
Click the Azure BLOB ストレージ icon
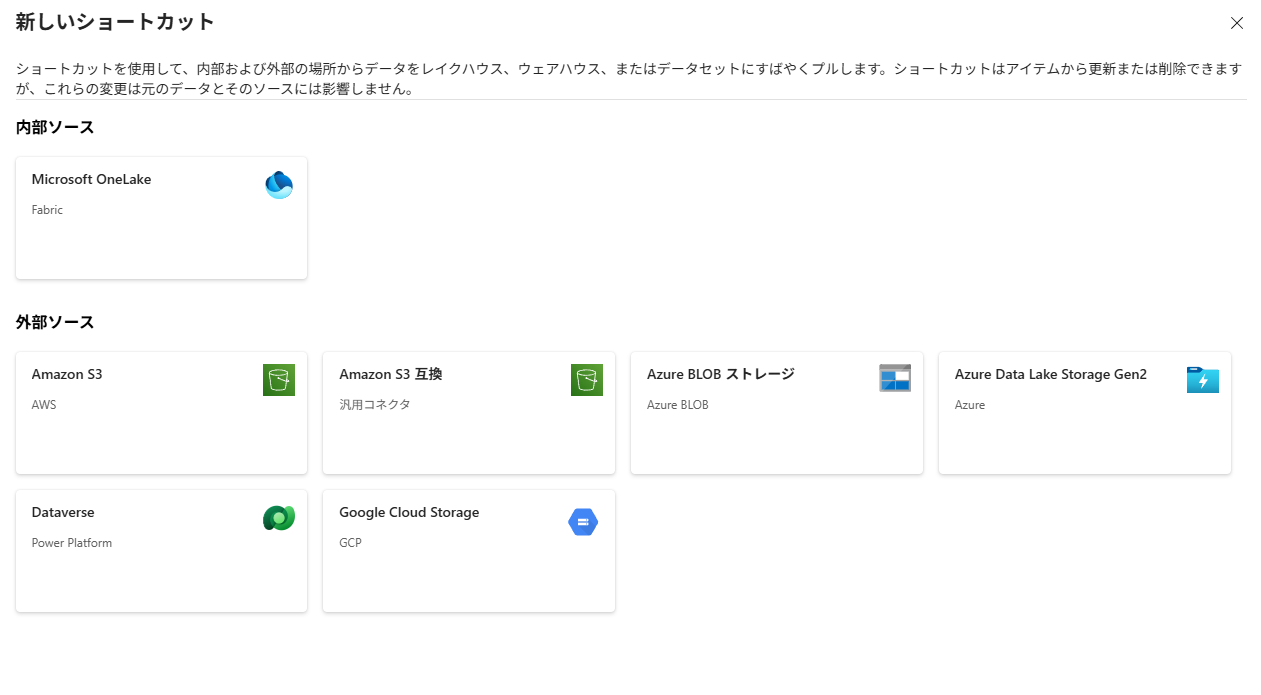point(895,378)
